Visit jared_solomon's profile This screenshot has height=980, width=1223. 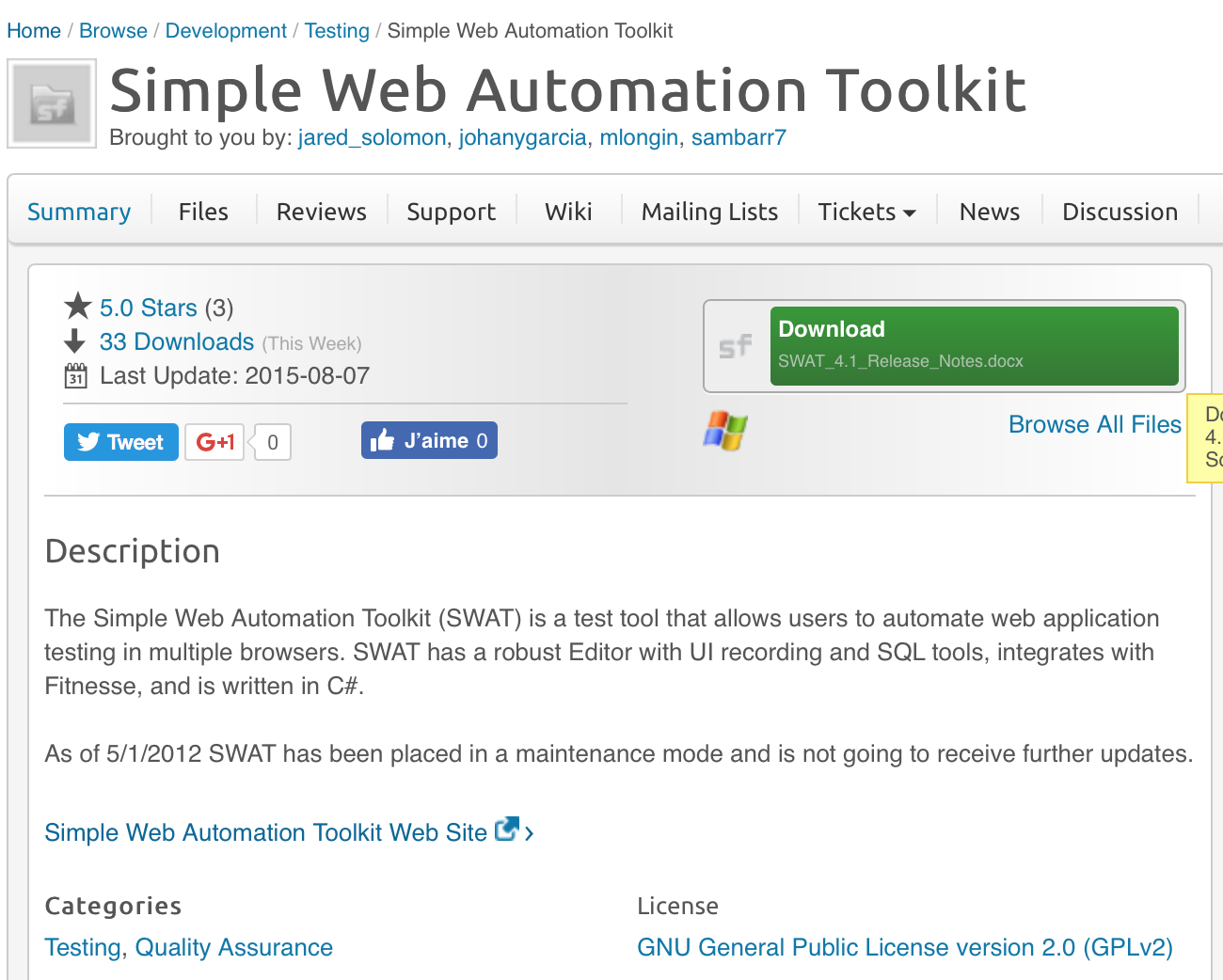(372, 137)
